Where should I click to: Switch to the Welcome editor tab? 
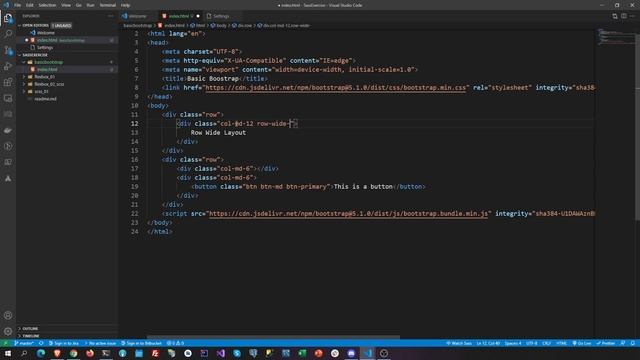pyautogui.click(x=137, y=16)
